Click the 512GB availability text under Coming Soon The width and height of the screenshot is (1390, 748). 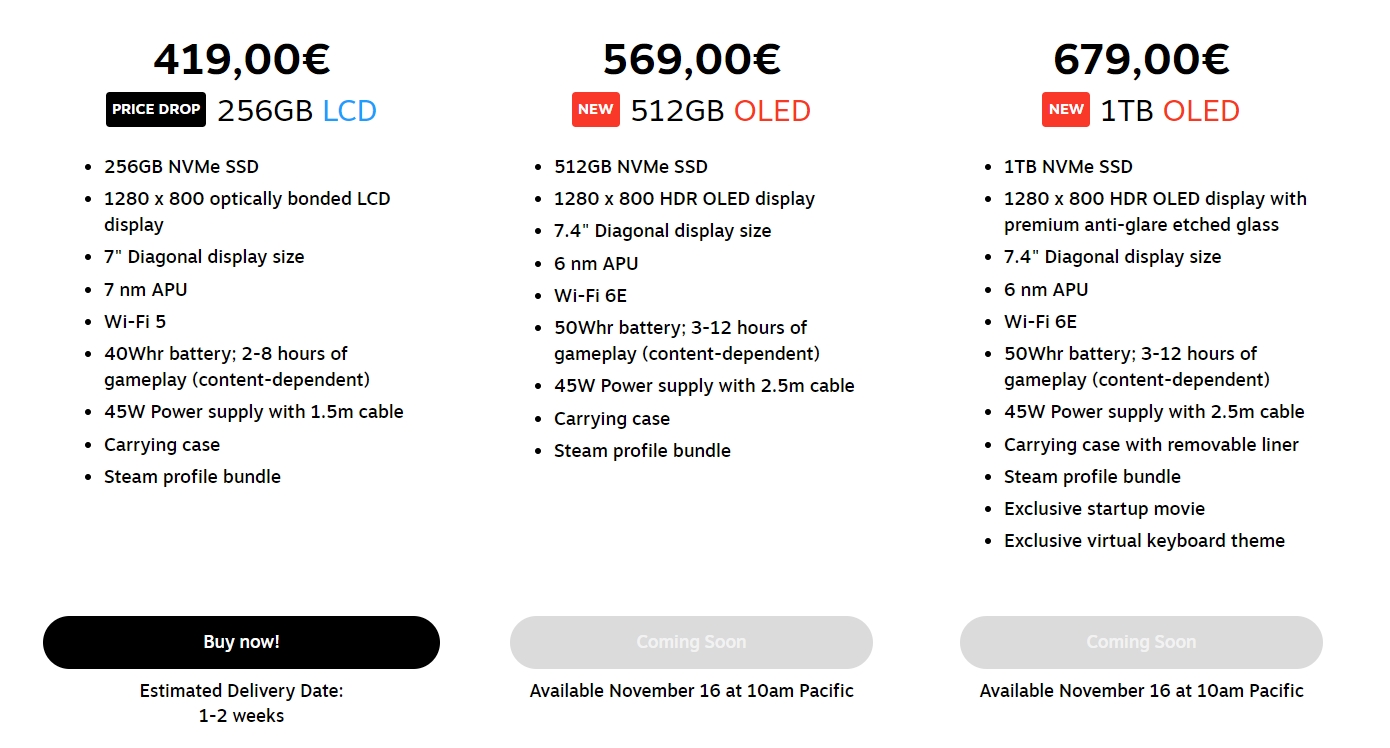691,691
